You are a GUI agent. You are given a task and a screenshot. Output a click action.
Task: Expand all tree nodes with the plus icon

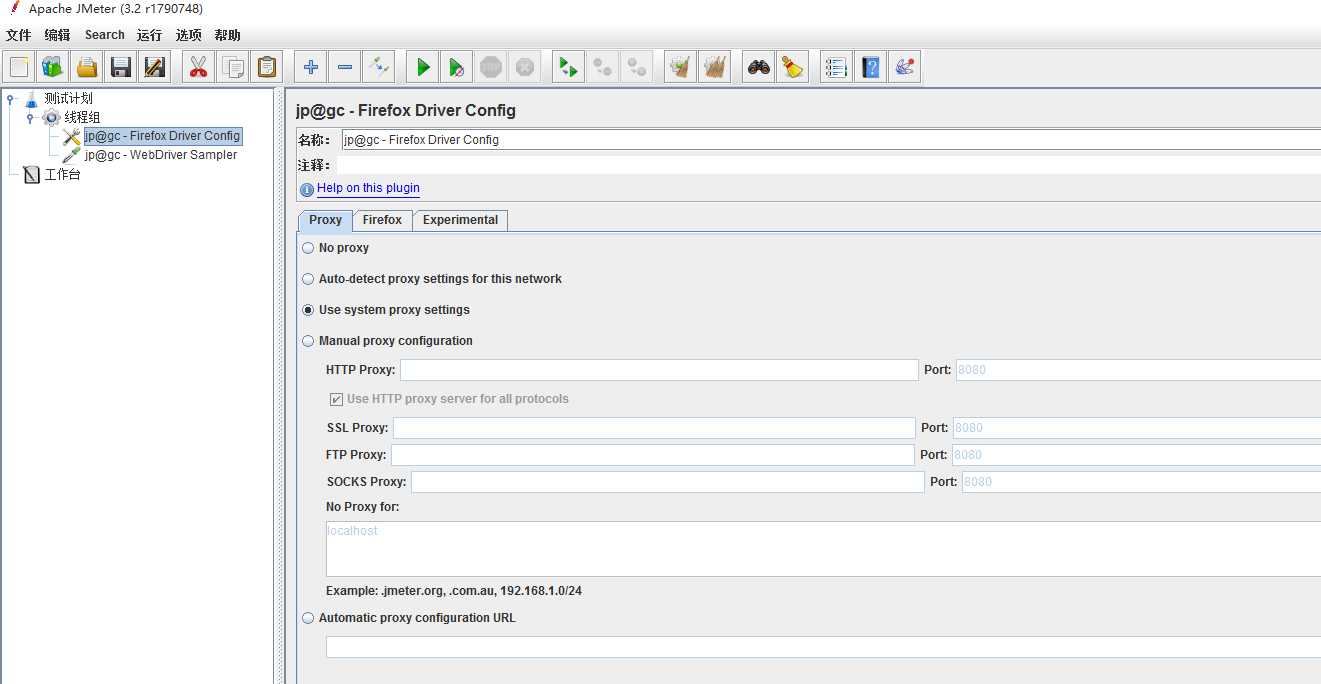click(x=311, y=67)
